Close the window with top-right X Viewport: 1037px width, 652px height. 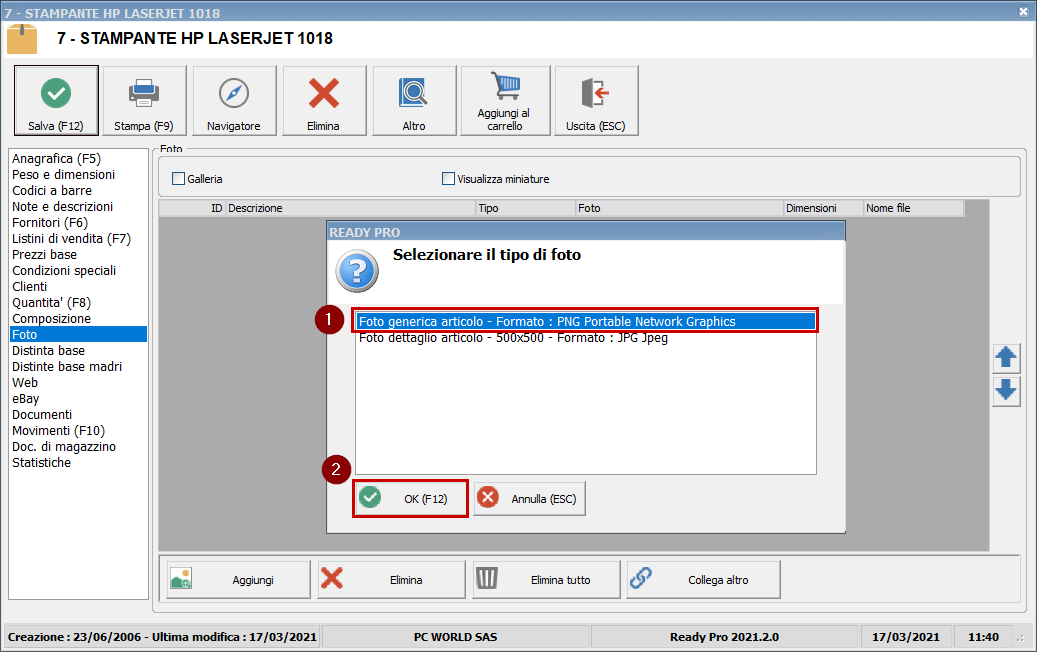(x=1023, y=12)
